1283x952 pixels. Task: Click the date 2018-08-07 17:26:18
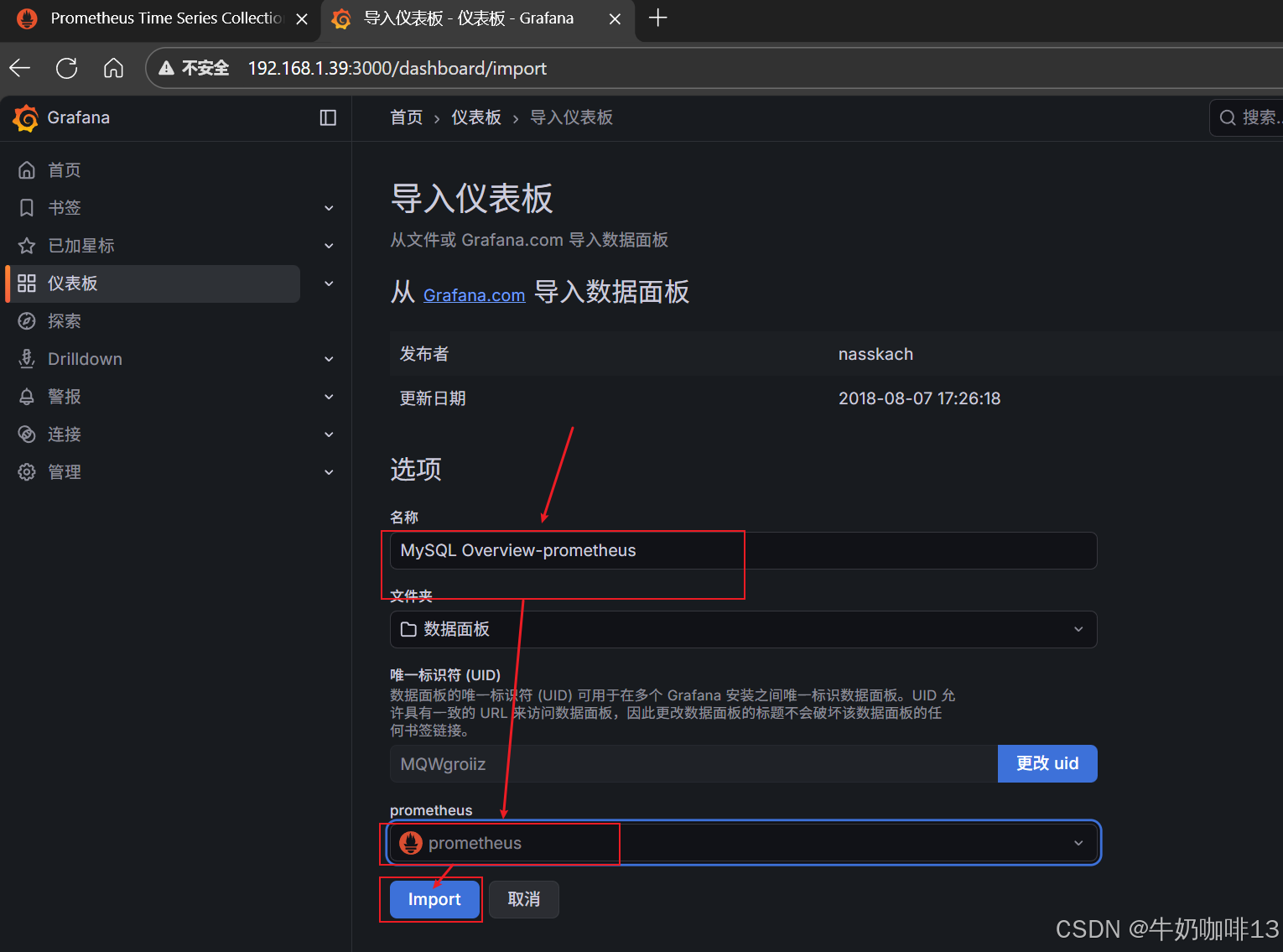(x=919, y=398)
